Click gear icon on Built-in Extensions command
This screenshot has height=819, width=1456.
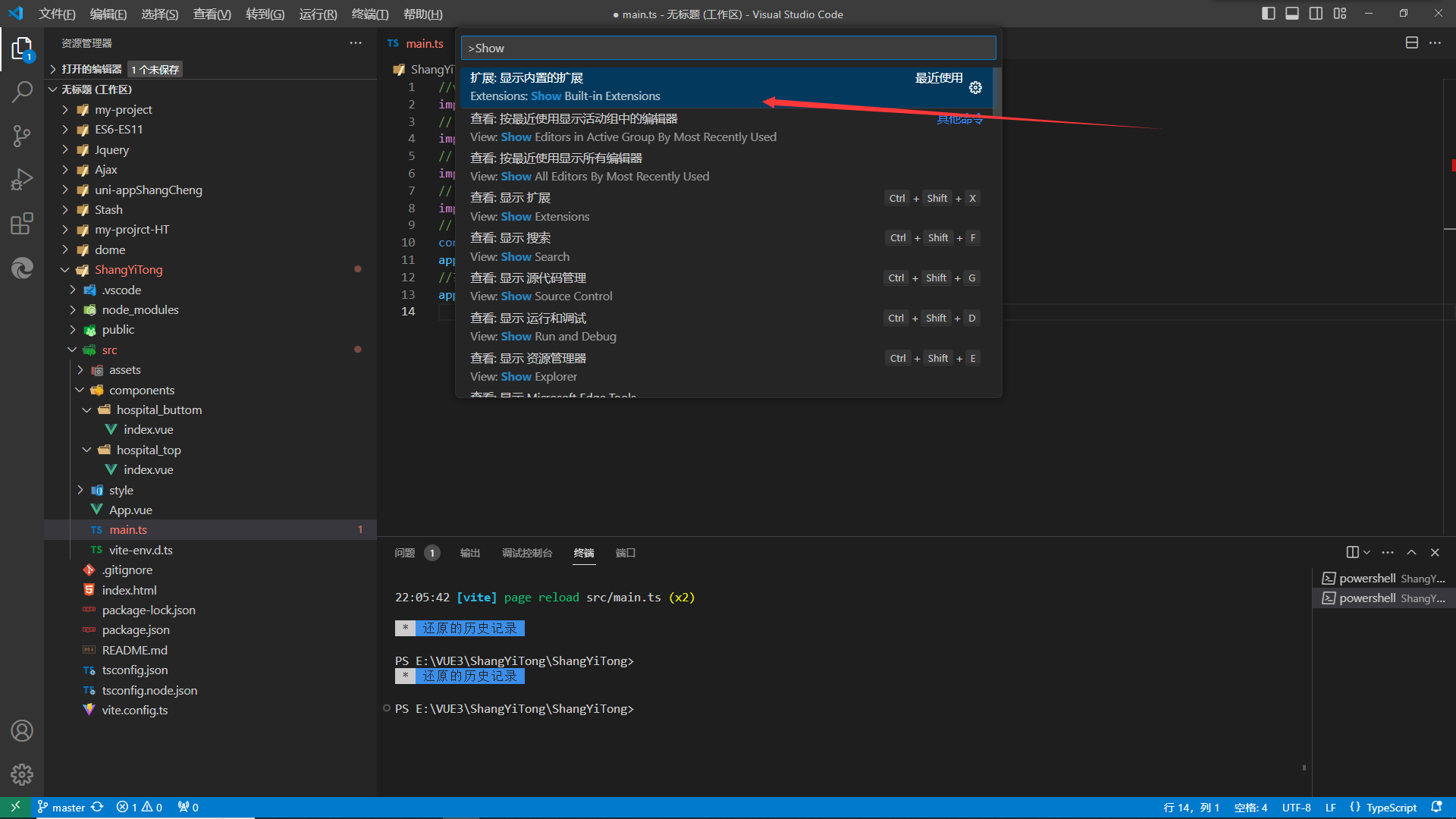pyautogui.click(x=975, y=88)
